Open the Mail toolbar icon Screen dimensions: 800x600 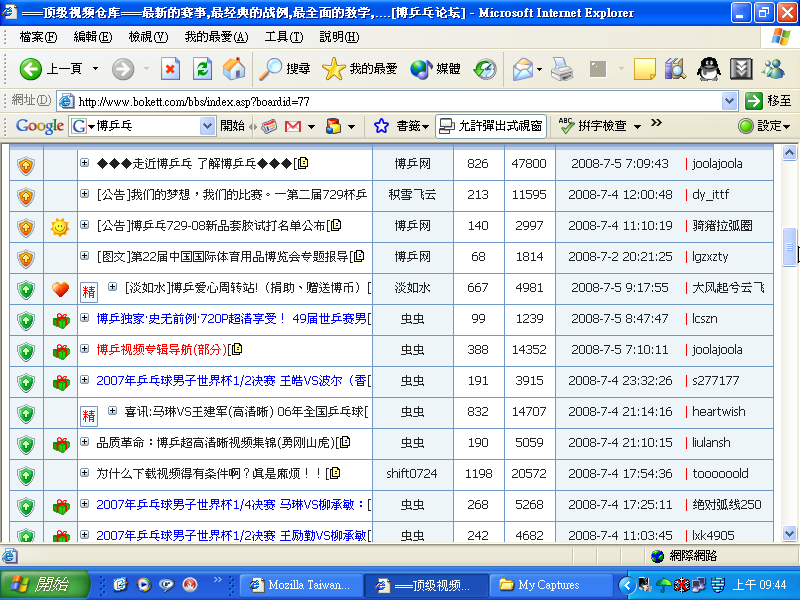point(523,69)
